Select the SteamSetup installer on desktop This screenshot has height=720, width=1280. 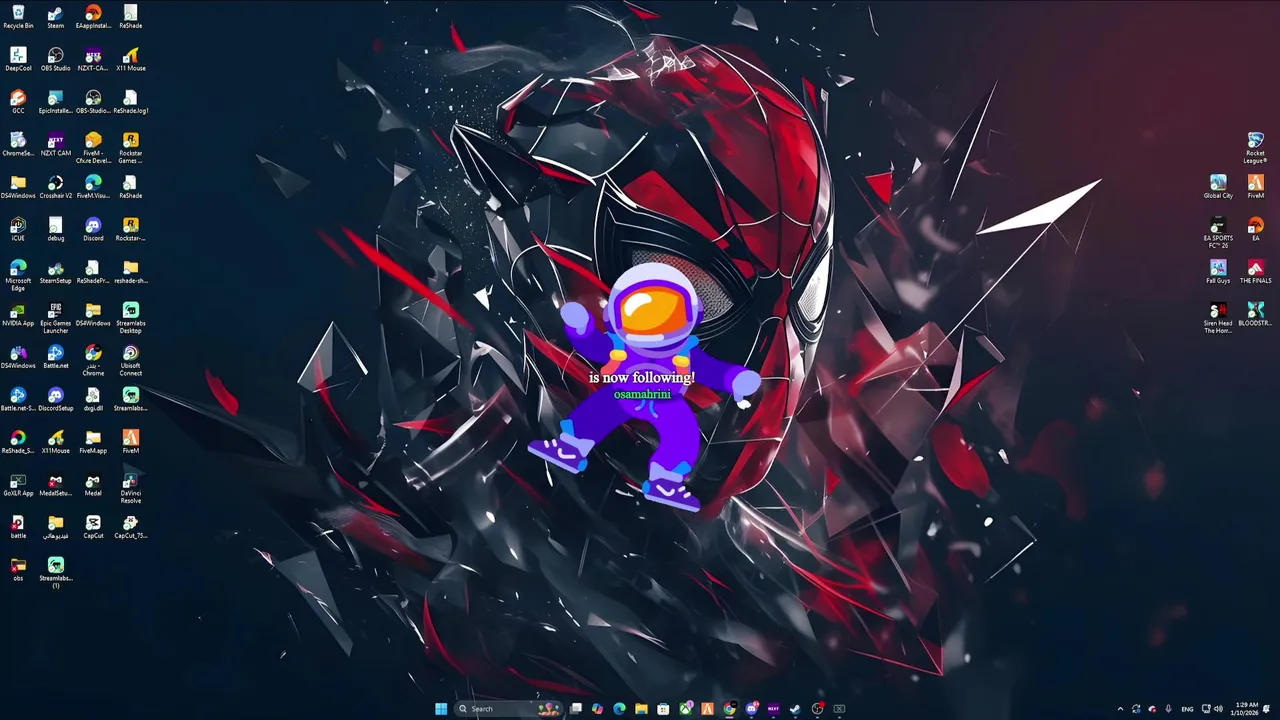(x=55, y=272)
